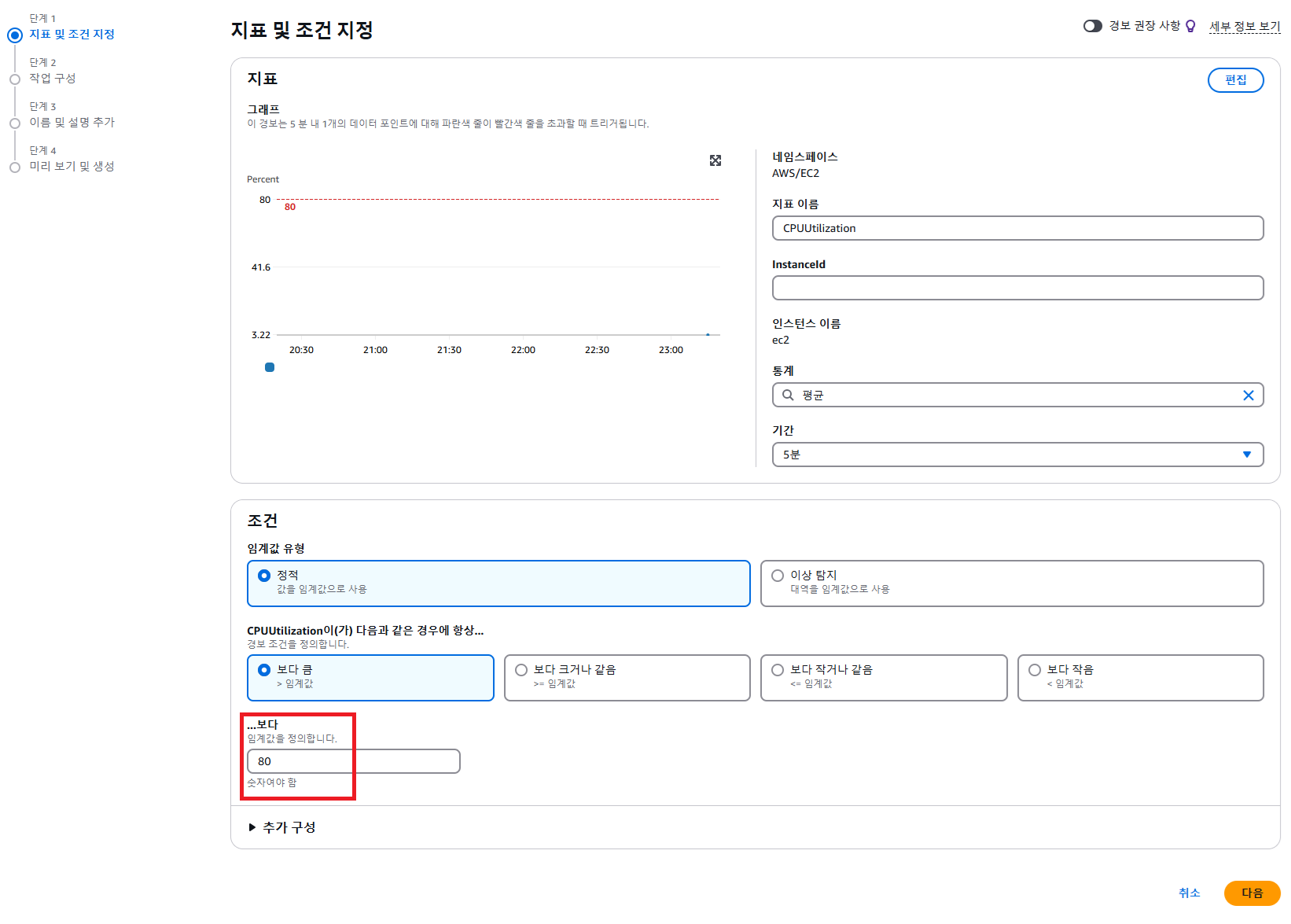This screenshot has height=924, width=1291.
Task: Click the 22:00 time label on graph
Action: pos(523,350)
